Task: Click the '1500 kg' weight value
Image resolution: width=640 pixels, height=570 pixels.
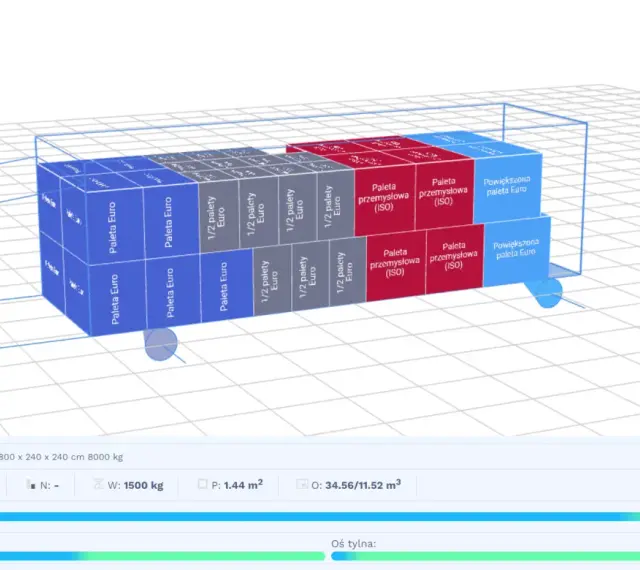Action: coord(143,485)
